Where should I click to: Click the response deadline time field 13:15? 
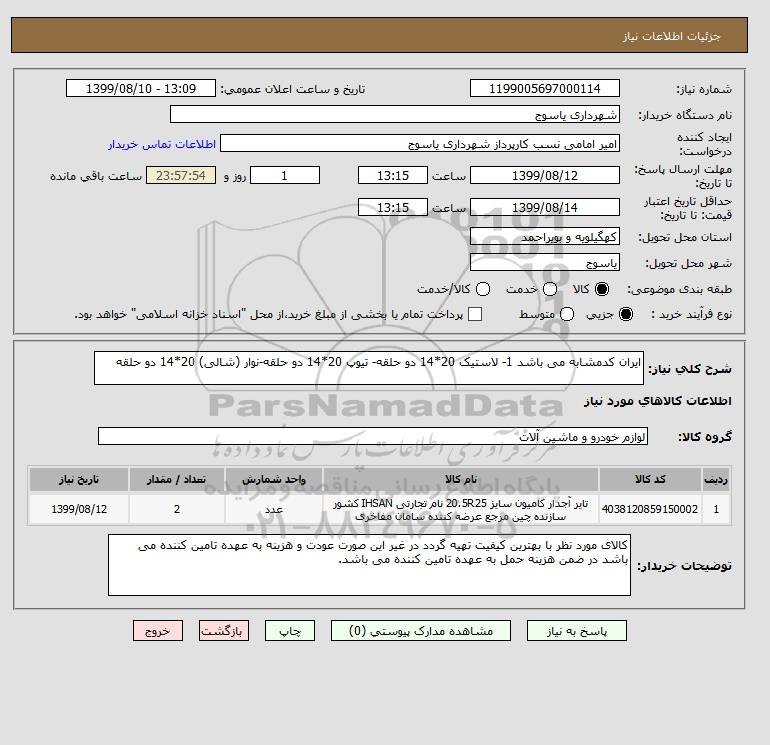(393, 175)
